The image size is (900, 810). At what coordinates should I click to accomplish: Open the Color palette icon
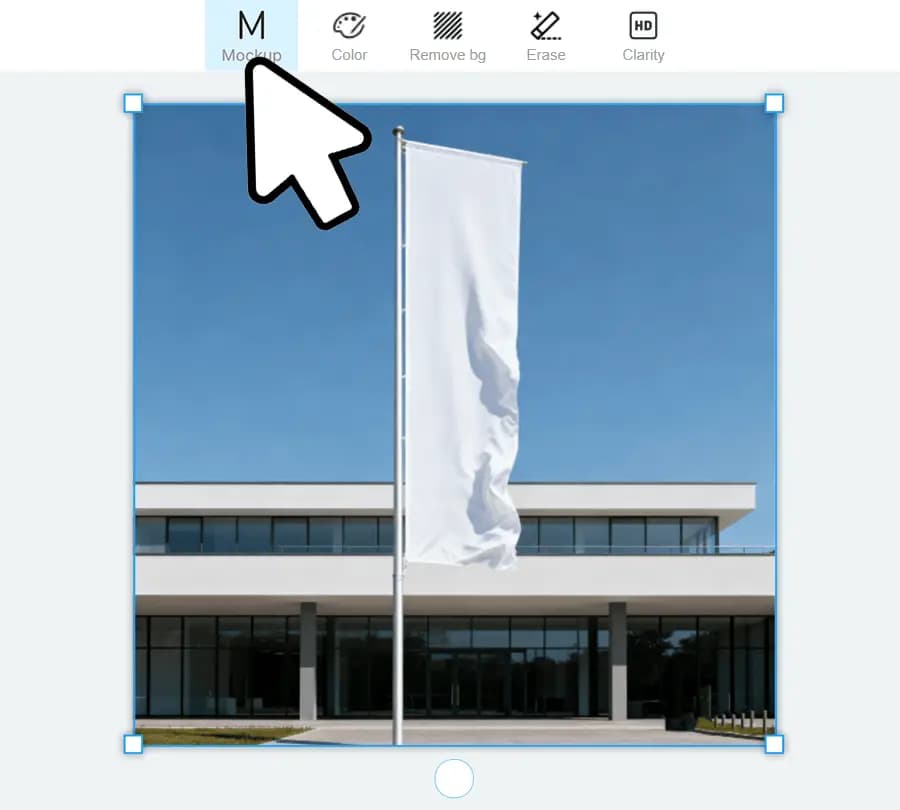(x=349, y=25)
